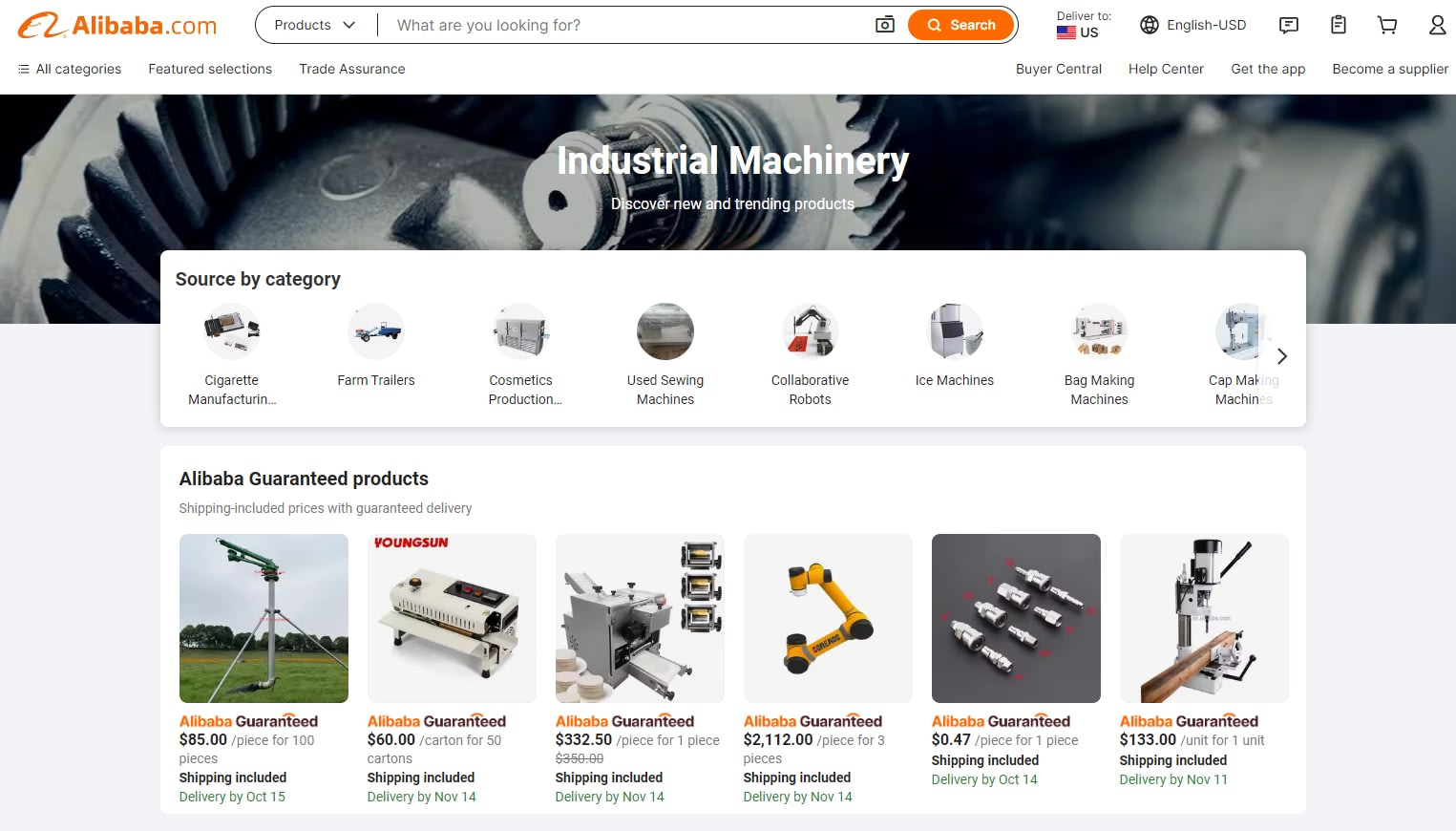The height and width of the screenshot is (831, 1456).
Task: Open the $332.50 dumpling wrapper machine thumbnail
Action: click(640, 618)
